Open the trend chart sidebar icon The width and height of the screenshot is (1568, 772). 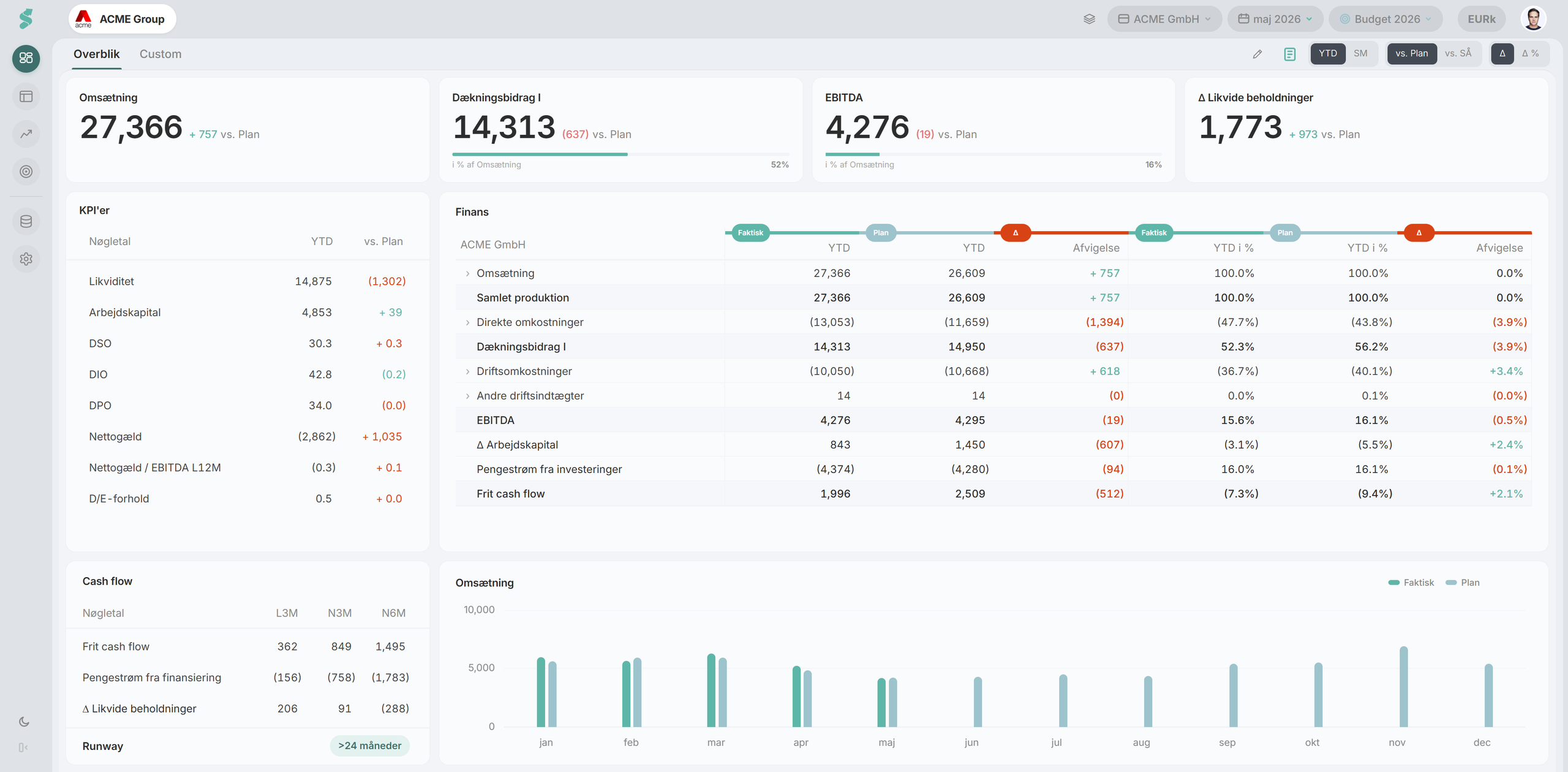[26, 134]
